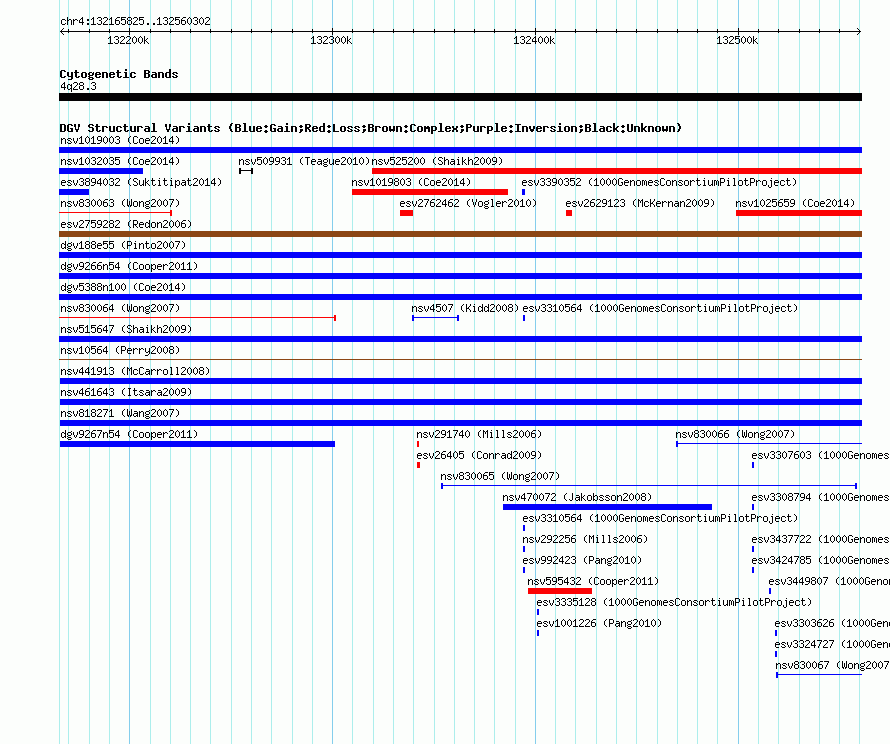Click the 132500k ruler position label
890x744 pixels.
coord(737,40)
